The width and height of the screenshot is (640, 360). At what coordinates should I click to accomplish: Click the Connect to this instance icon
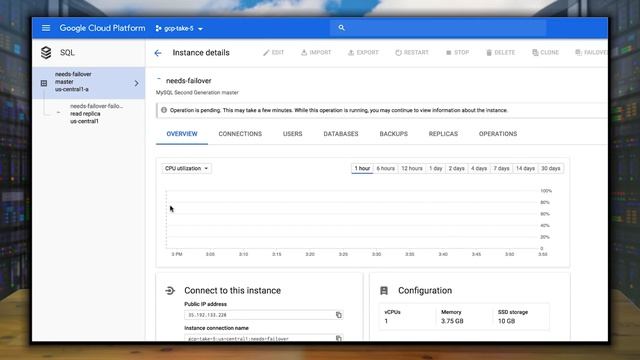(170, 291)
